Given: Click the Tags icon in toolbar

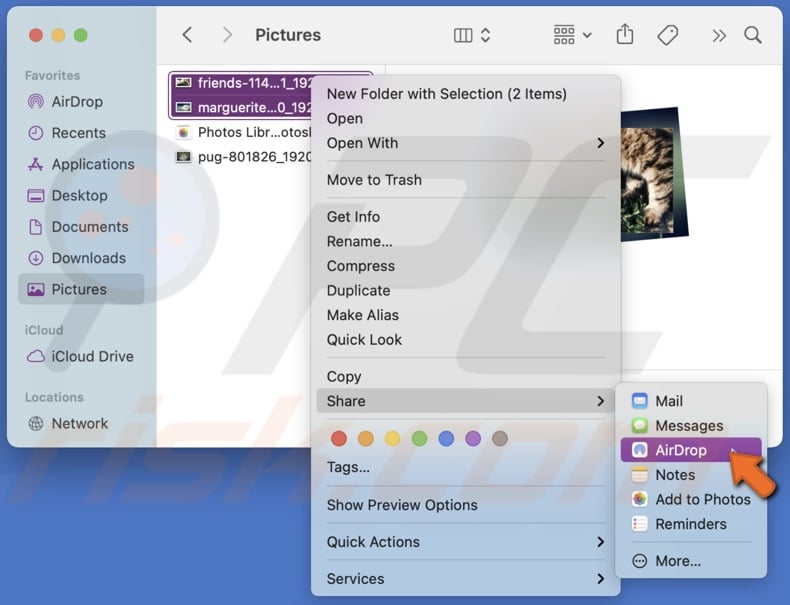Looking at the screenshot, I should tap(668, 35).
